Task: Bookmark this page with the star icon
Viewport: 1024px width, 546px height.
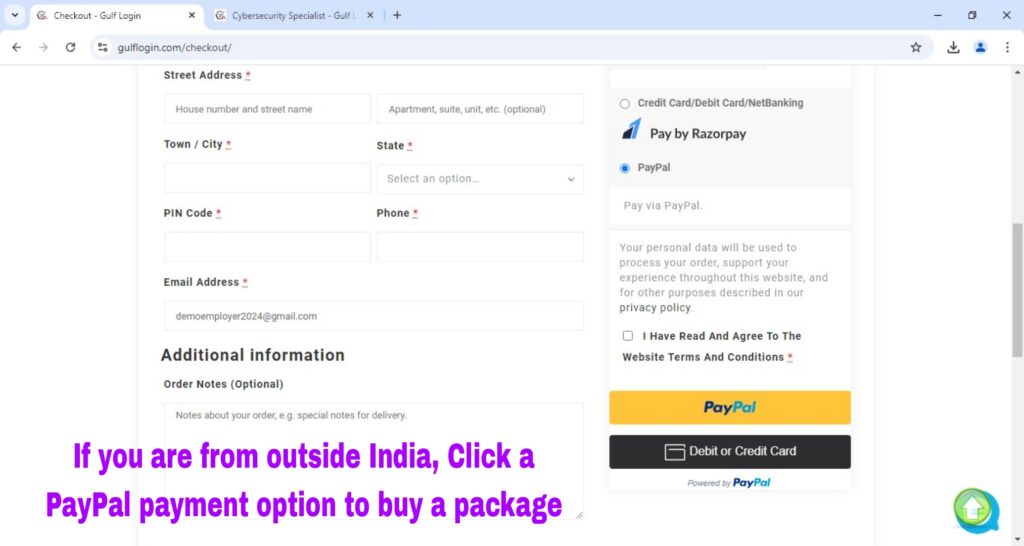Action: (x=915, y=47)
